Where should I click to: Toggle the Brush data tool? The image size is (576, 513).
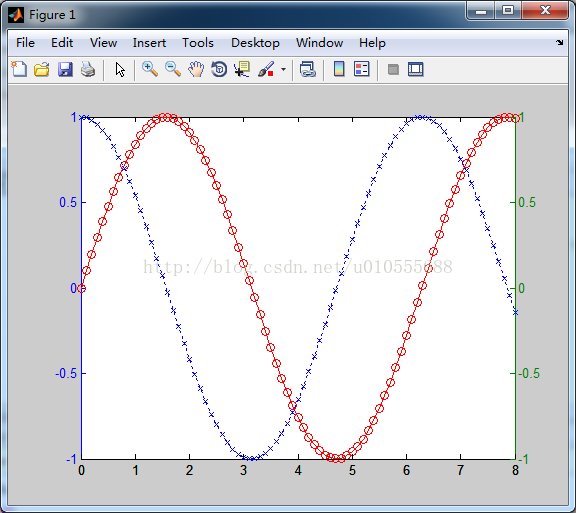coord(266,69)
